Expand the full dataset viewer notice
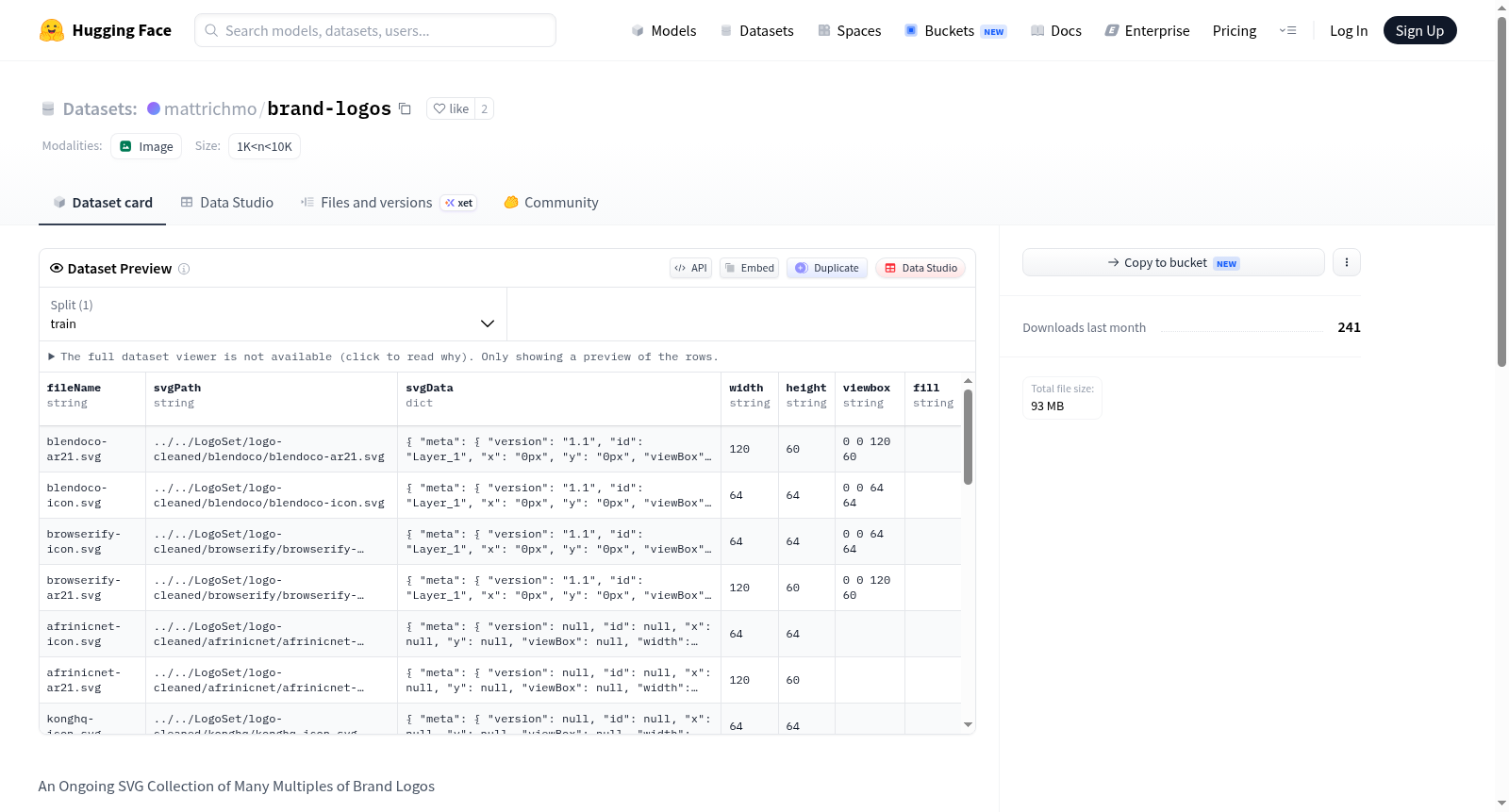 point(383,356)
